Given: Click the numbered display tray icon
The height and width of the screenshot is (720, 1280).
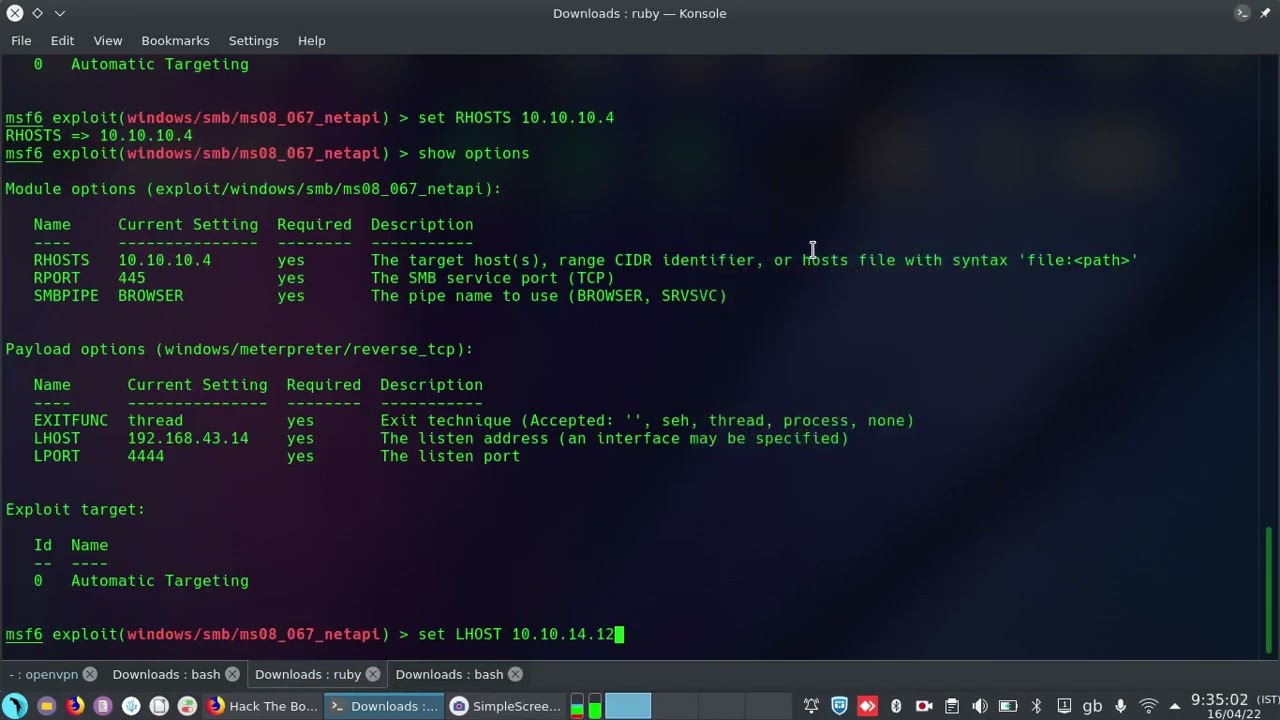Looking at the screenshot, I should pyautogui.click(x=1064, y=706).
